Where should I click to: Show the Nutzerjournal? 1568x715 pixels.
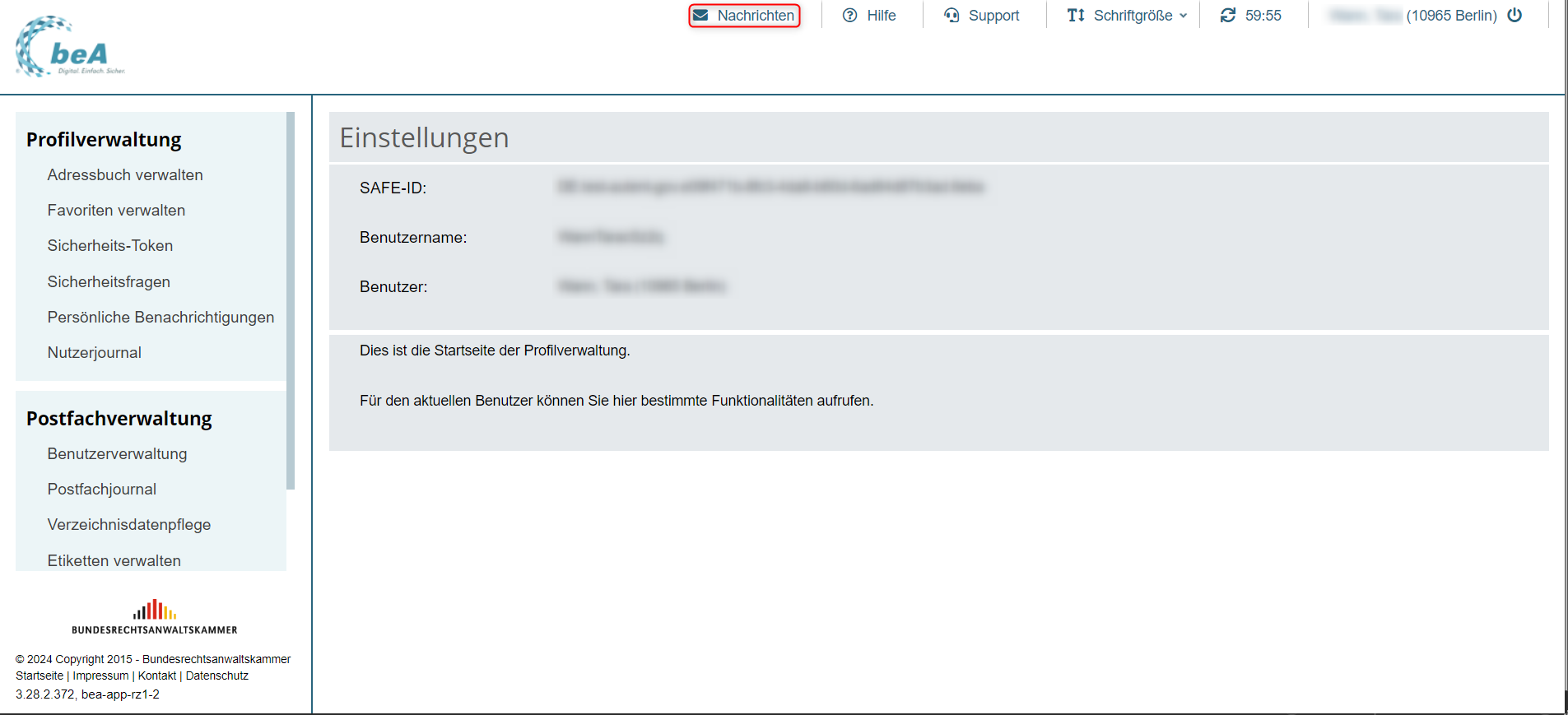95,353
